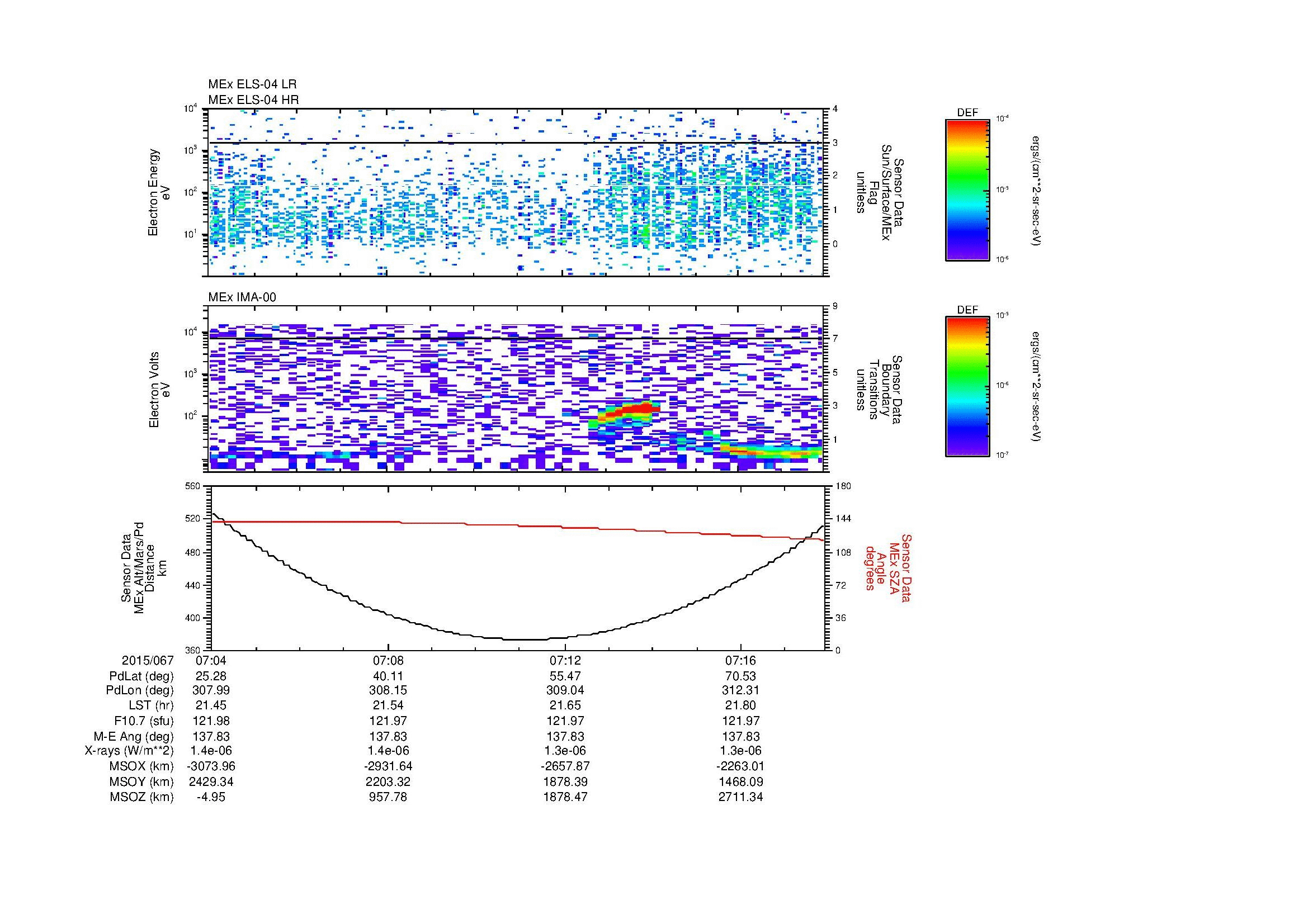This screenshot has width=1308, height=924.
Task: Click the PdLon value '309.04'
Action: pyautogui.click(x=565, y=690)
